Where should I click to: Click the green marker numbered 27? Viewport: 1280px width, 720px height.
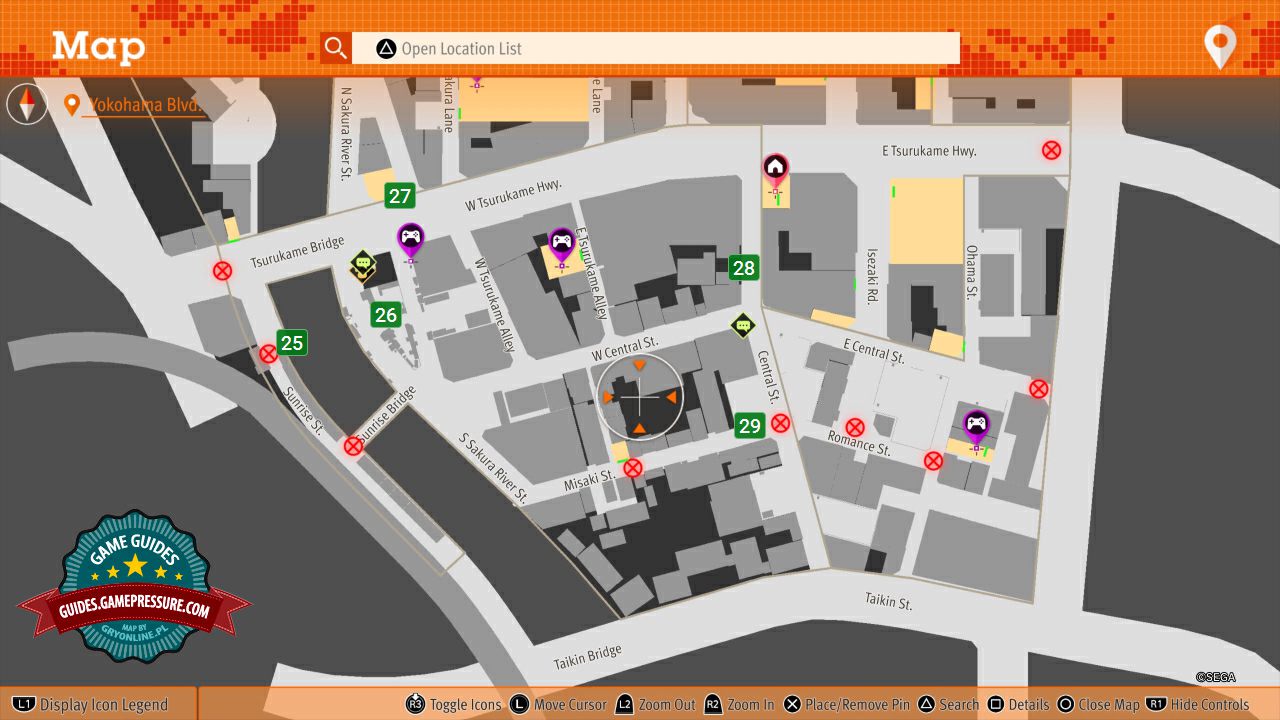pyautogui.click(x=400, y=196)
